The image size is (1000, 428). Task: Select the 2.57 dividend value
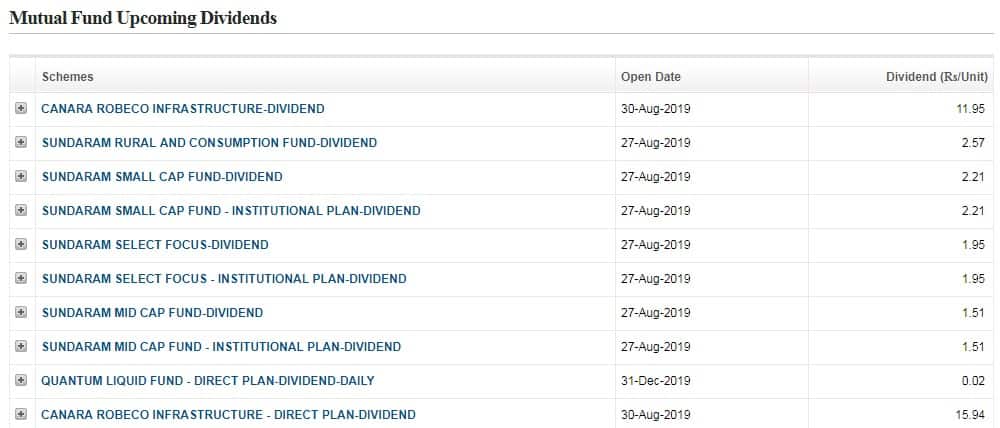pos(973,142)
